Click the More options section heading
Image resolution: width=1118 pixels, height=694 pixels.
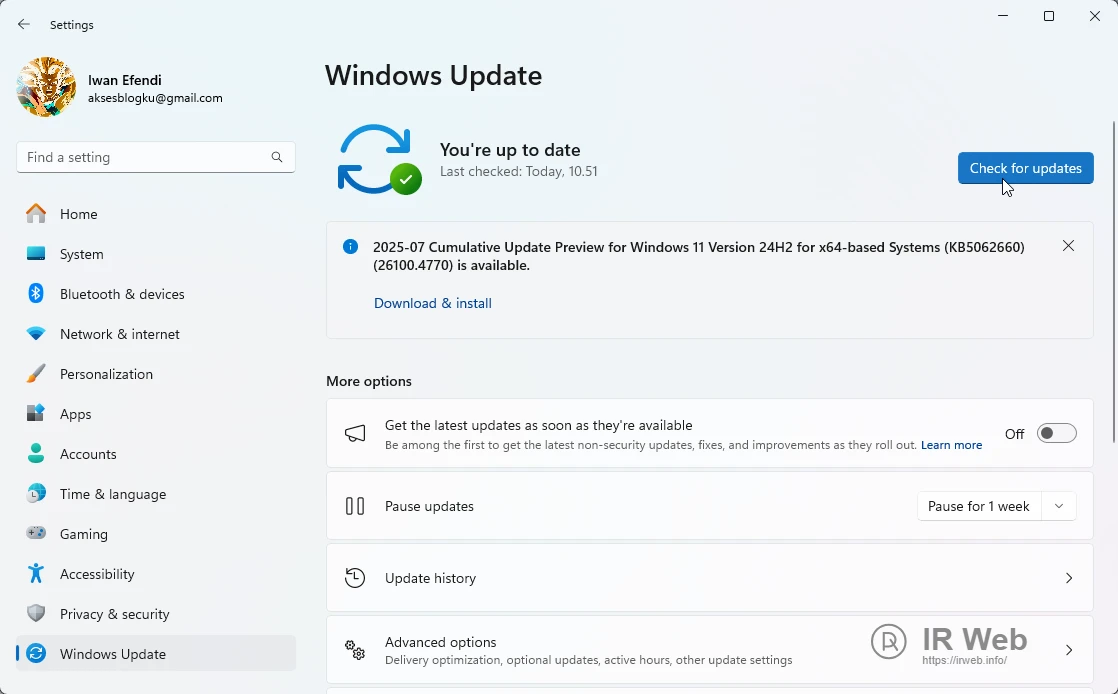[369, 381]
